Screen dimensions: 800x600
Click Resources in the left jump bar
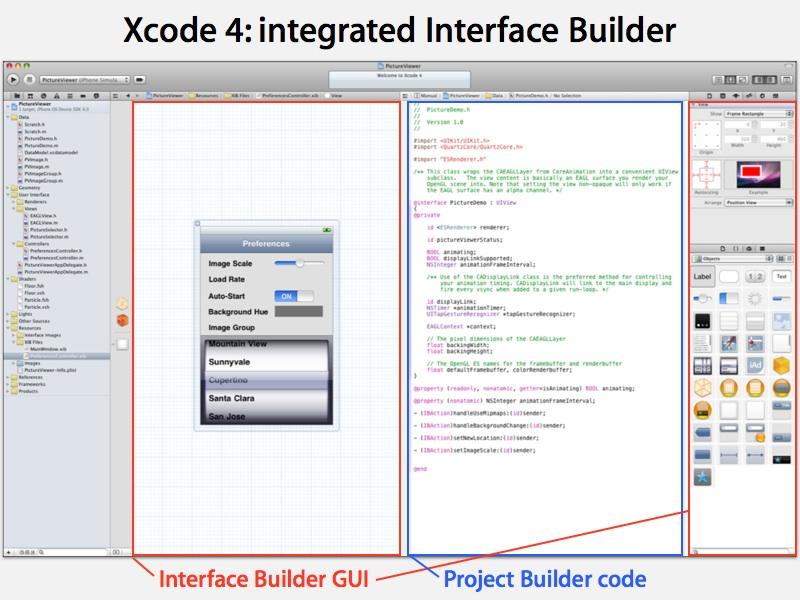[203, 96]
